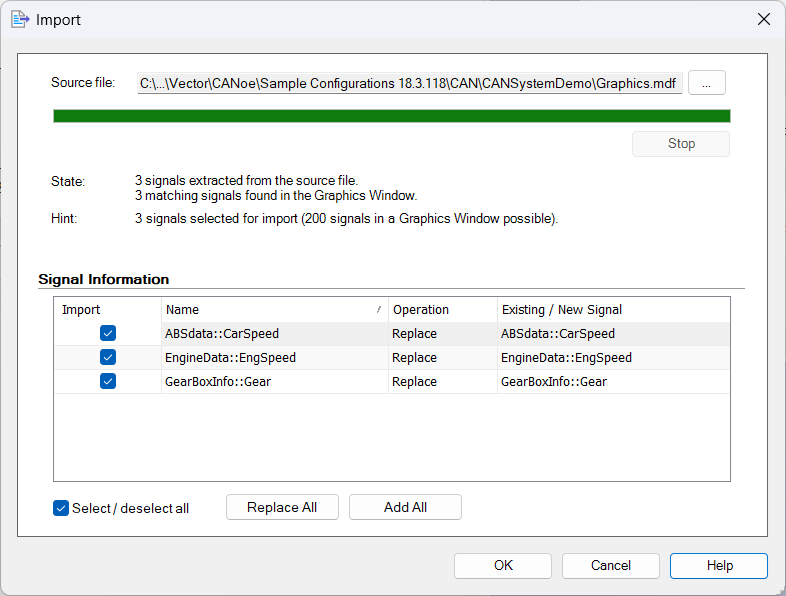Image resolution: width=786 pixels, height=596 pixels.
Task: Click existing signal cell GearBoxInfo::Gear
Action: coord(614,382)
